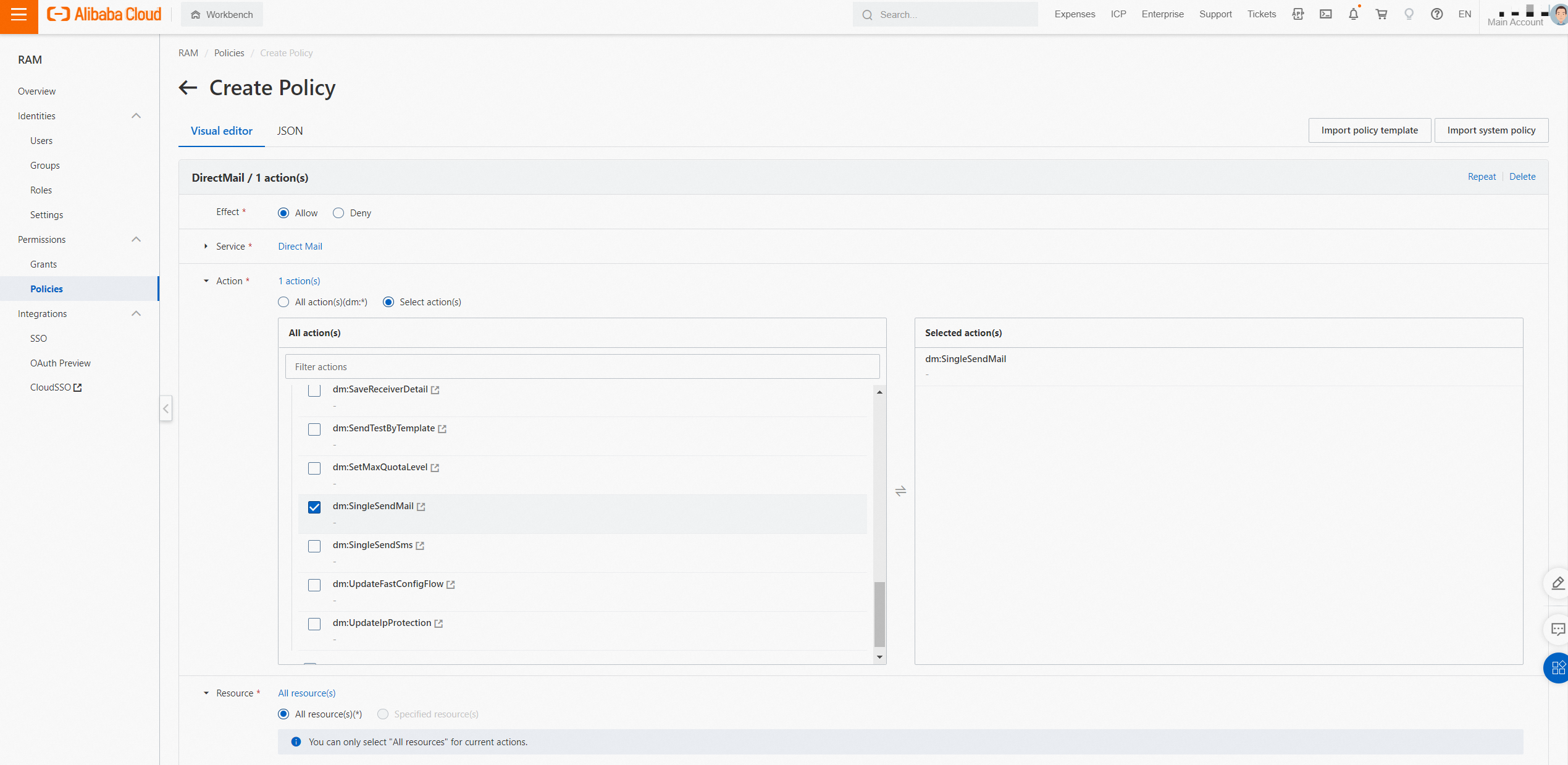Open the hamburger navigation menu
The width and height of the screenshot is (1568, 765).
pos(19,15)
